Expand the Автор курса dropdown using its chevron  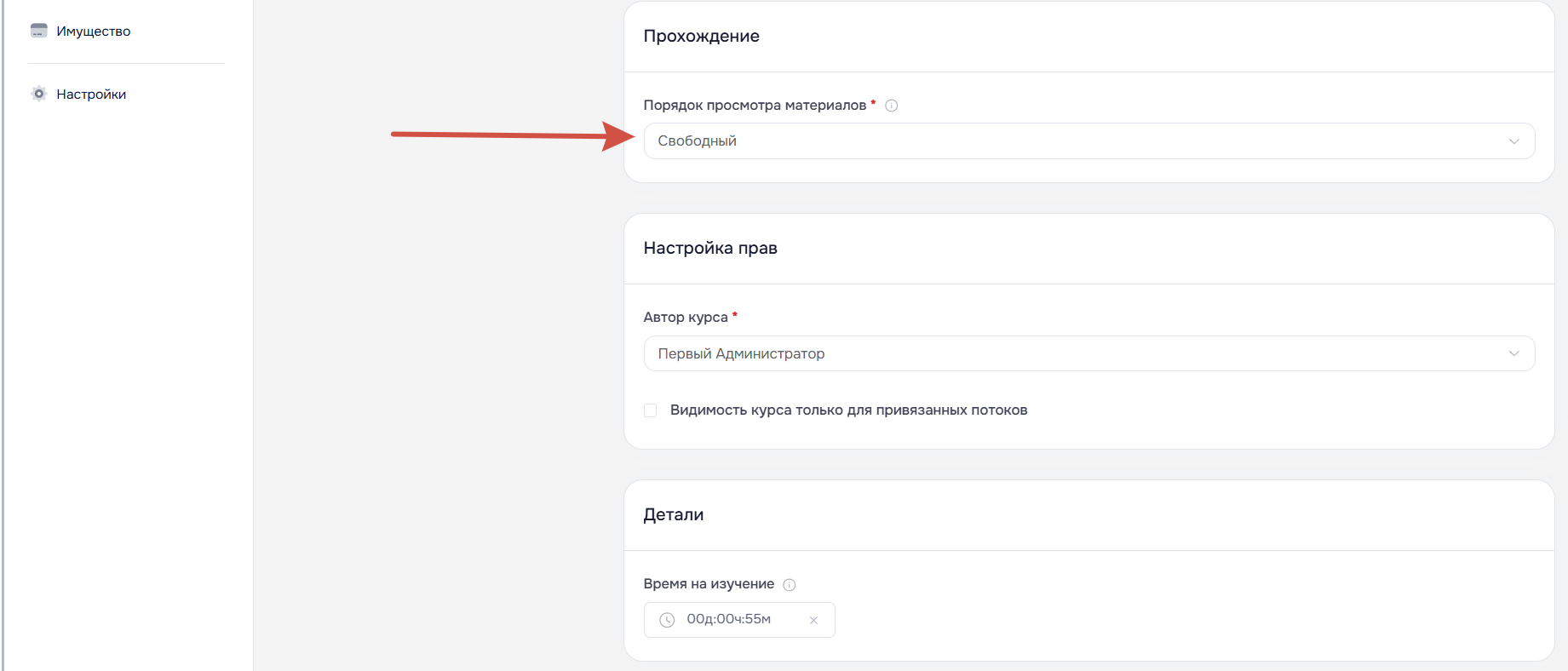tap(1513, 353)
